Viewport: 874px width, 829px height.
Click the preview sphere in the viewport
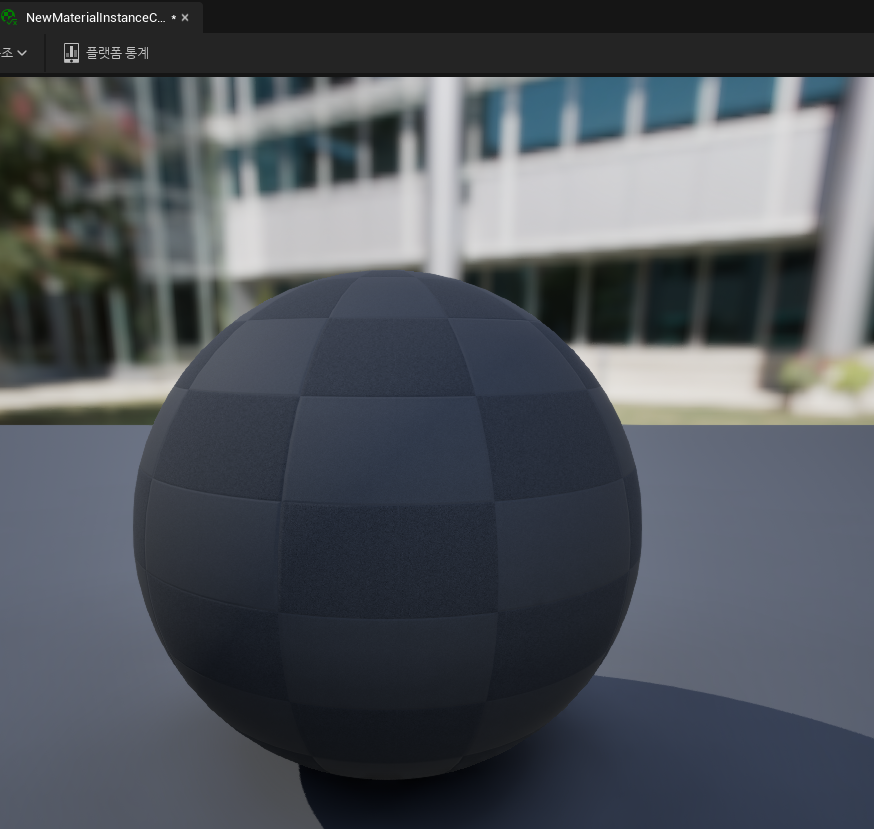point(387,524)
